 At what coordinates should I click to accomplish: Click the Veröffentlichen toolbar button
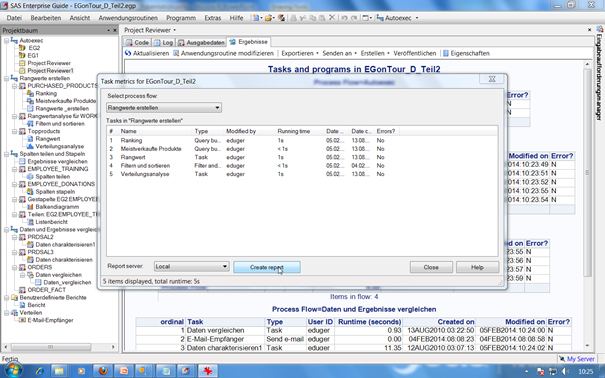click(x=414, y=53)
